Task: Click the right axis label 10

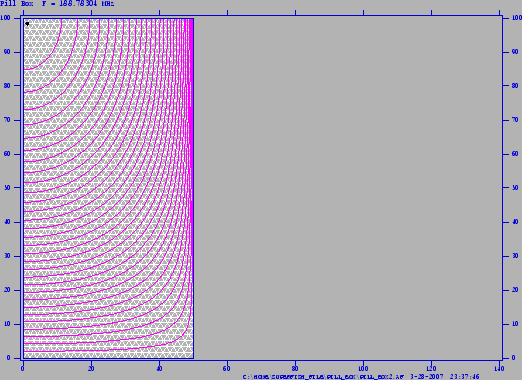Action: (x=515, y=324)
